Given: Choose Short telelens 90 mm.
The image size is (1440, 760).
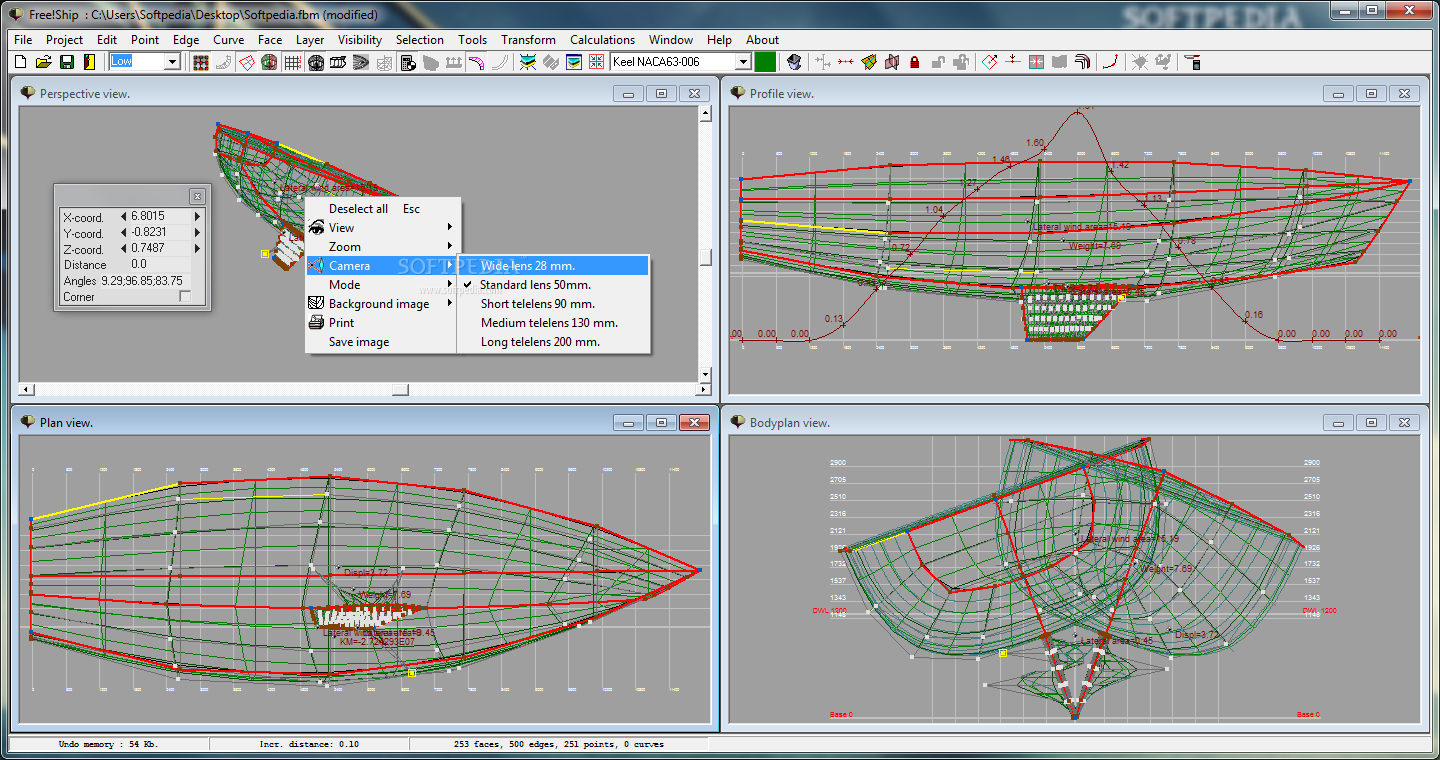Looking at the screenshot, I should (x=553, y=304).
